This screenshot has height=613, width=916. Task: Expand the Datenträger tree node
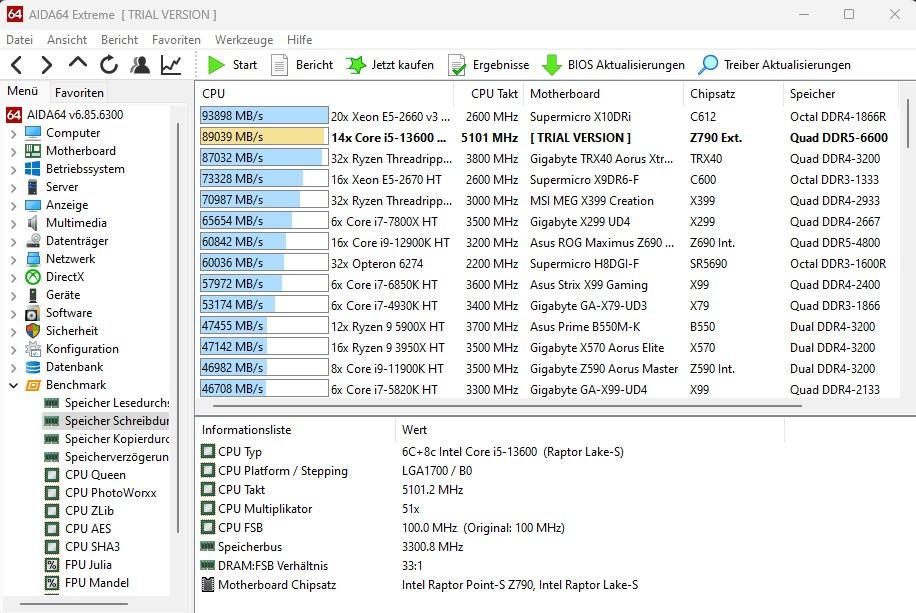13,242
